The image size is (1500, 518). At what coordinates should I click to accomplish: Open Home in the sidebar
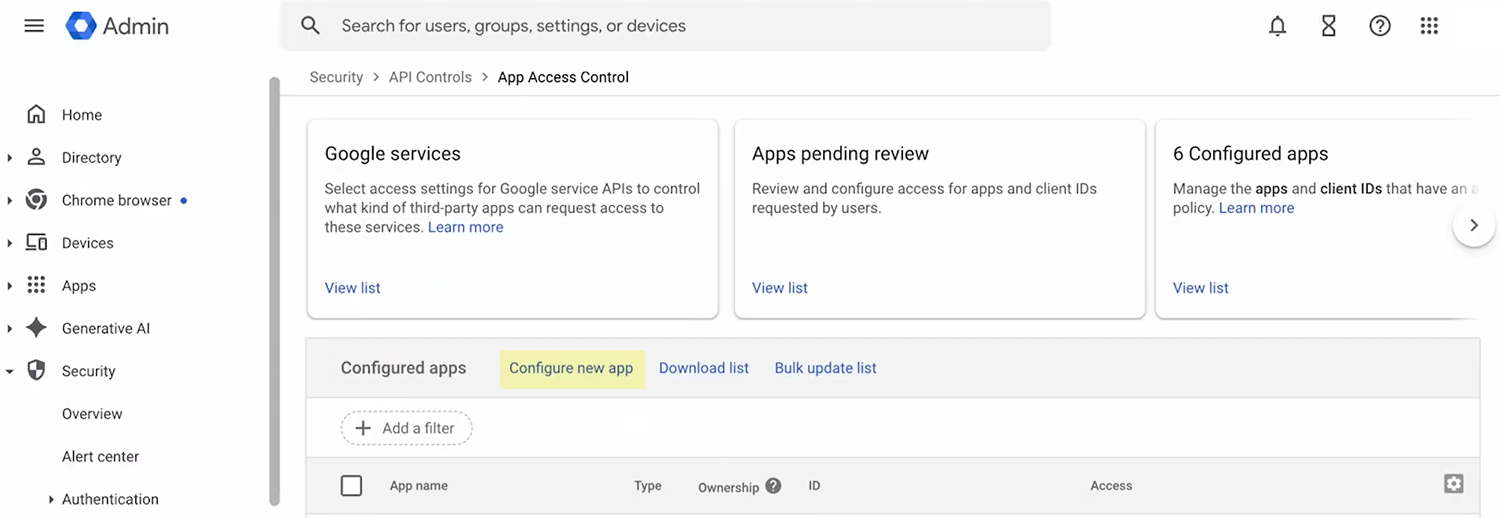tap(82, 115)
